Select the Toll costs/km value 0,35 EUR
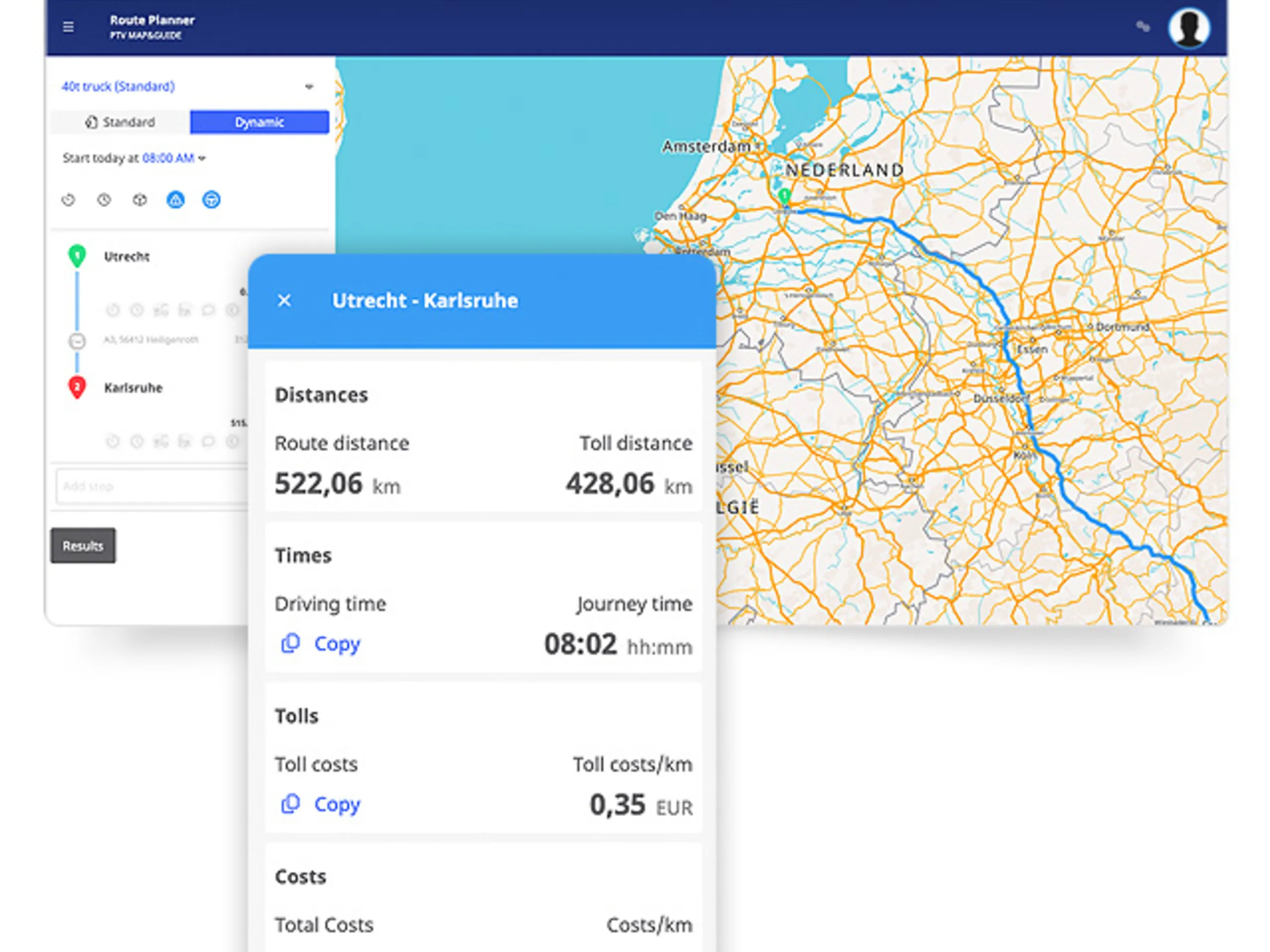This screenshot has width=1270, height=952. [641, 805]
